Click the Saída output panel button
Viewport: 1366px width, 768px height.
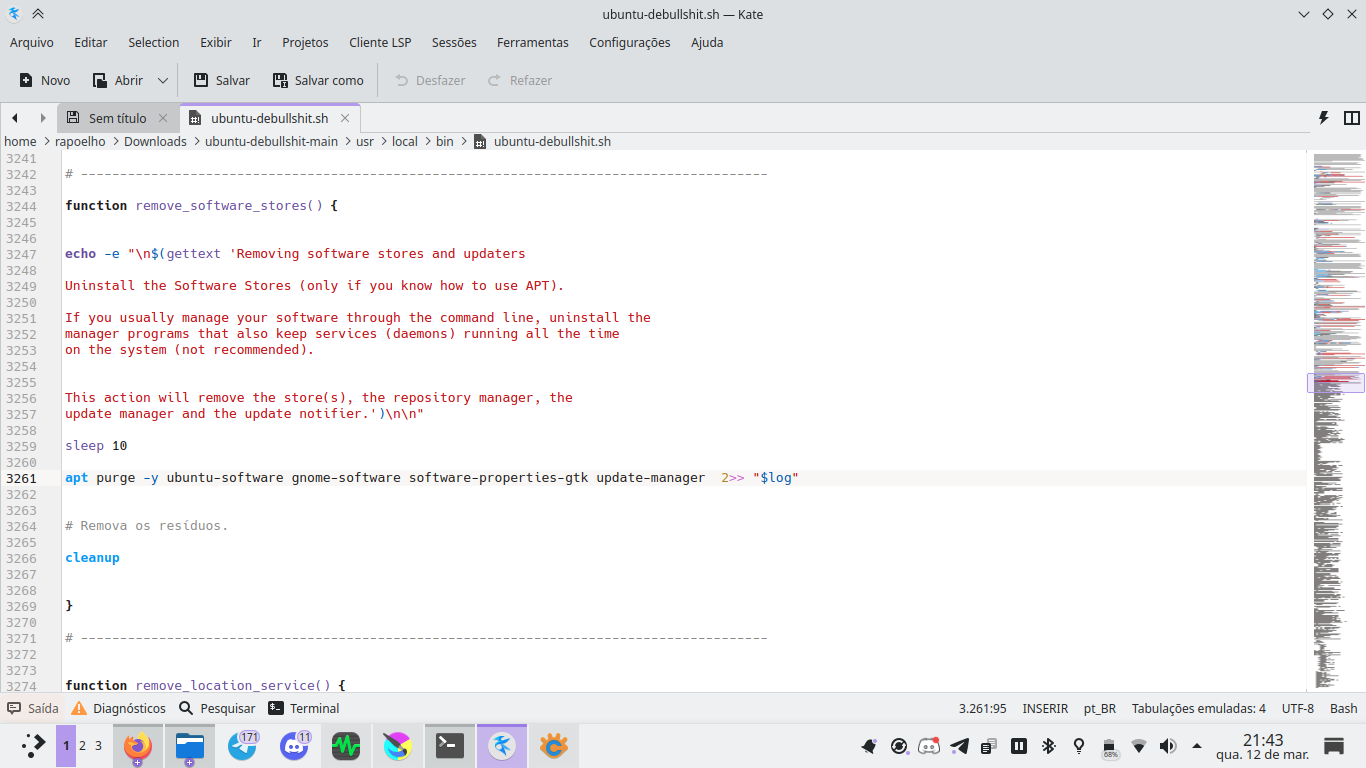[33, 708]
